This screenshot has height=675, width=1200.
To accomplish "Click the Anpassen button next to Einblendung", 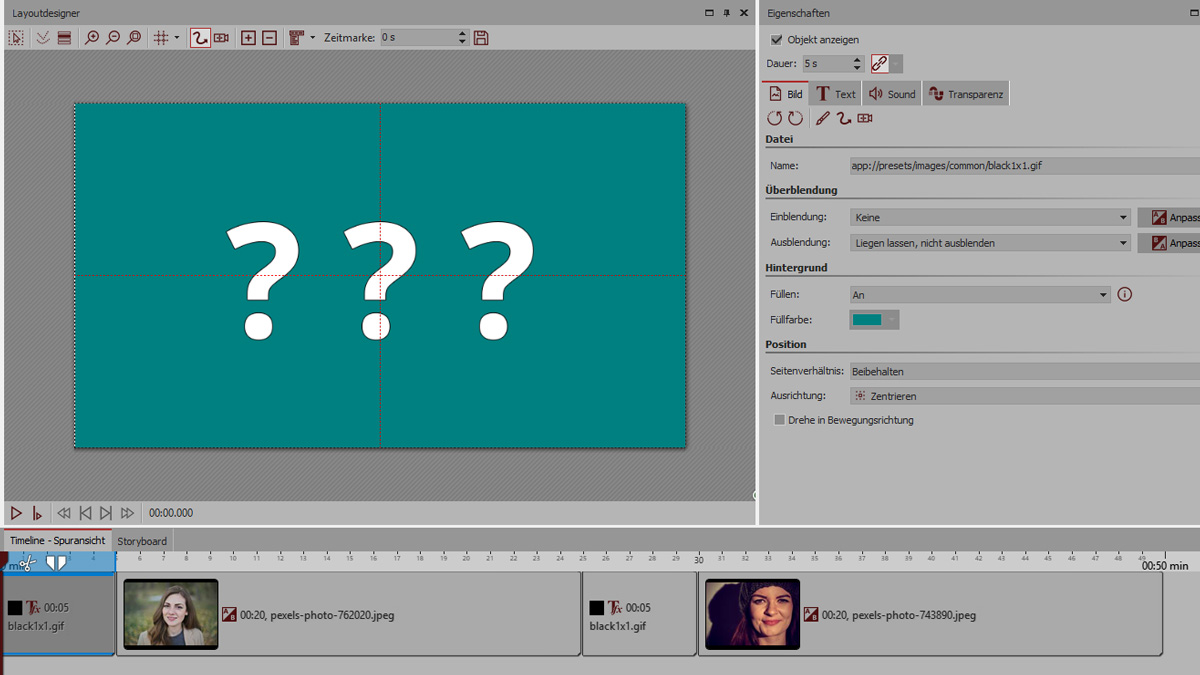I will click(x=1170, y=217).
